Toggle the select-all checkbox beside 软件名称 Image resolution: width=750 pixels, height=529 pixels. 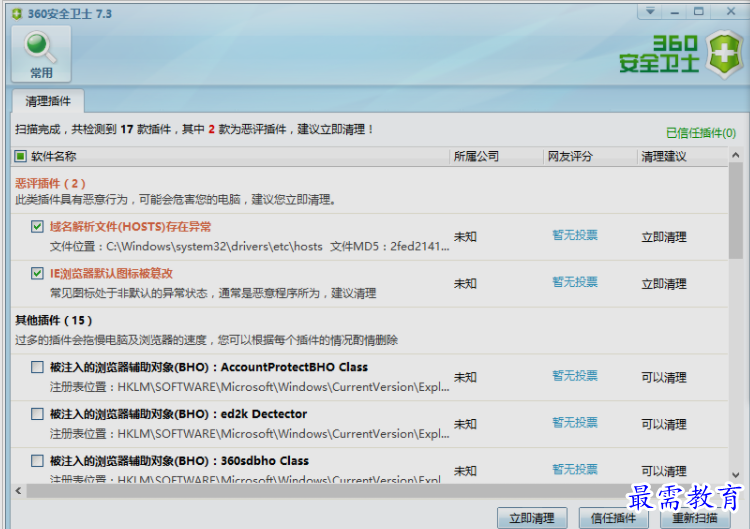click(x=20, y=156)
